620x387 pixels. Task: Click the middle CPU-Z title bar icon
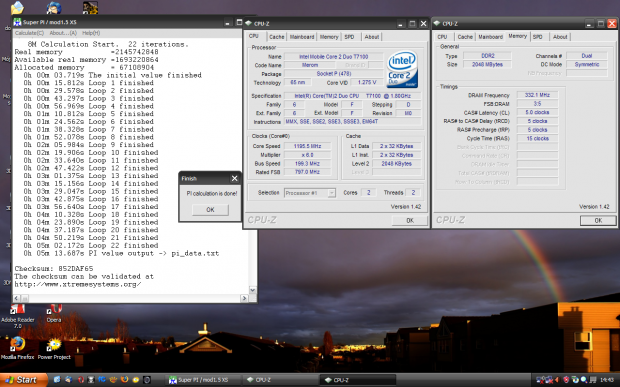(249, 23)
